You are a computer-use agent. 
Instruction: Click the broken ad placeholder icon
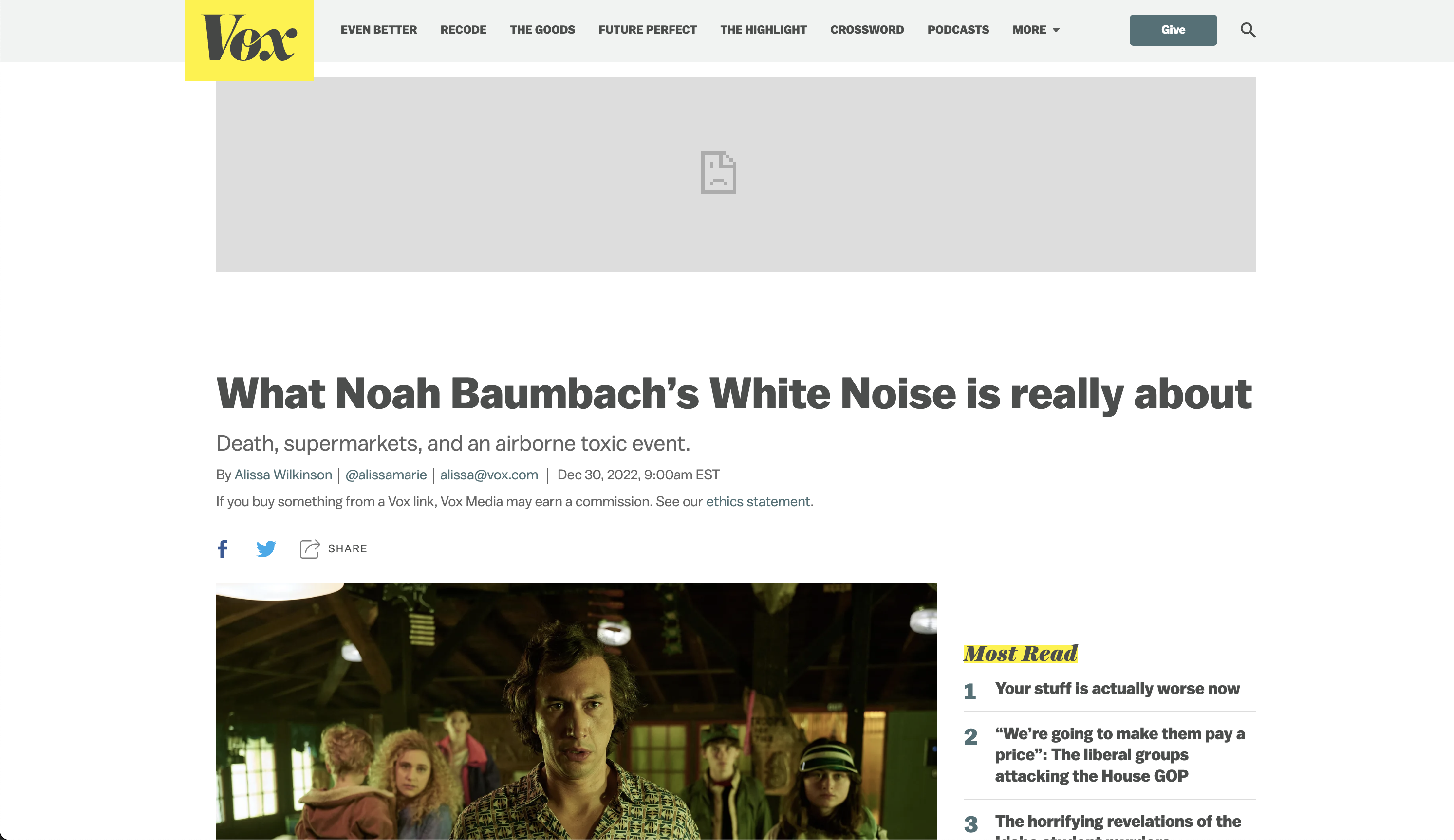(x=718, y=172)
